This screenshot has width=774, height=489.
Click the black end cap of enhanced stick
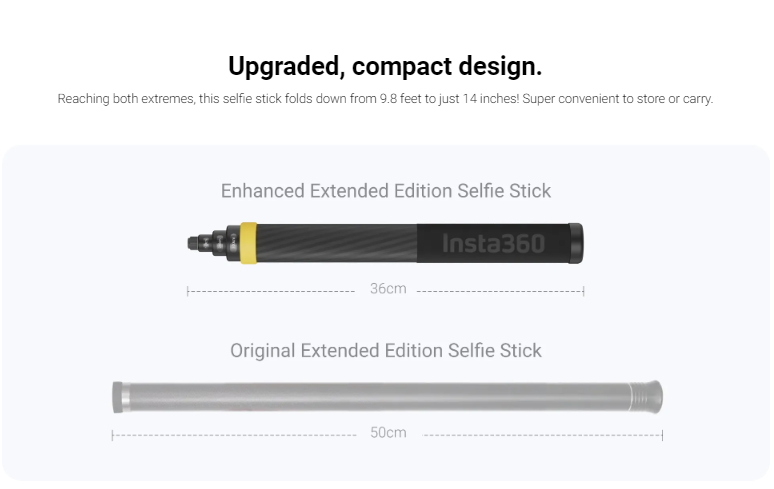[576, 243]
